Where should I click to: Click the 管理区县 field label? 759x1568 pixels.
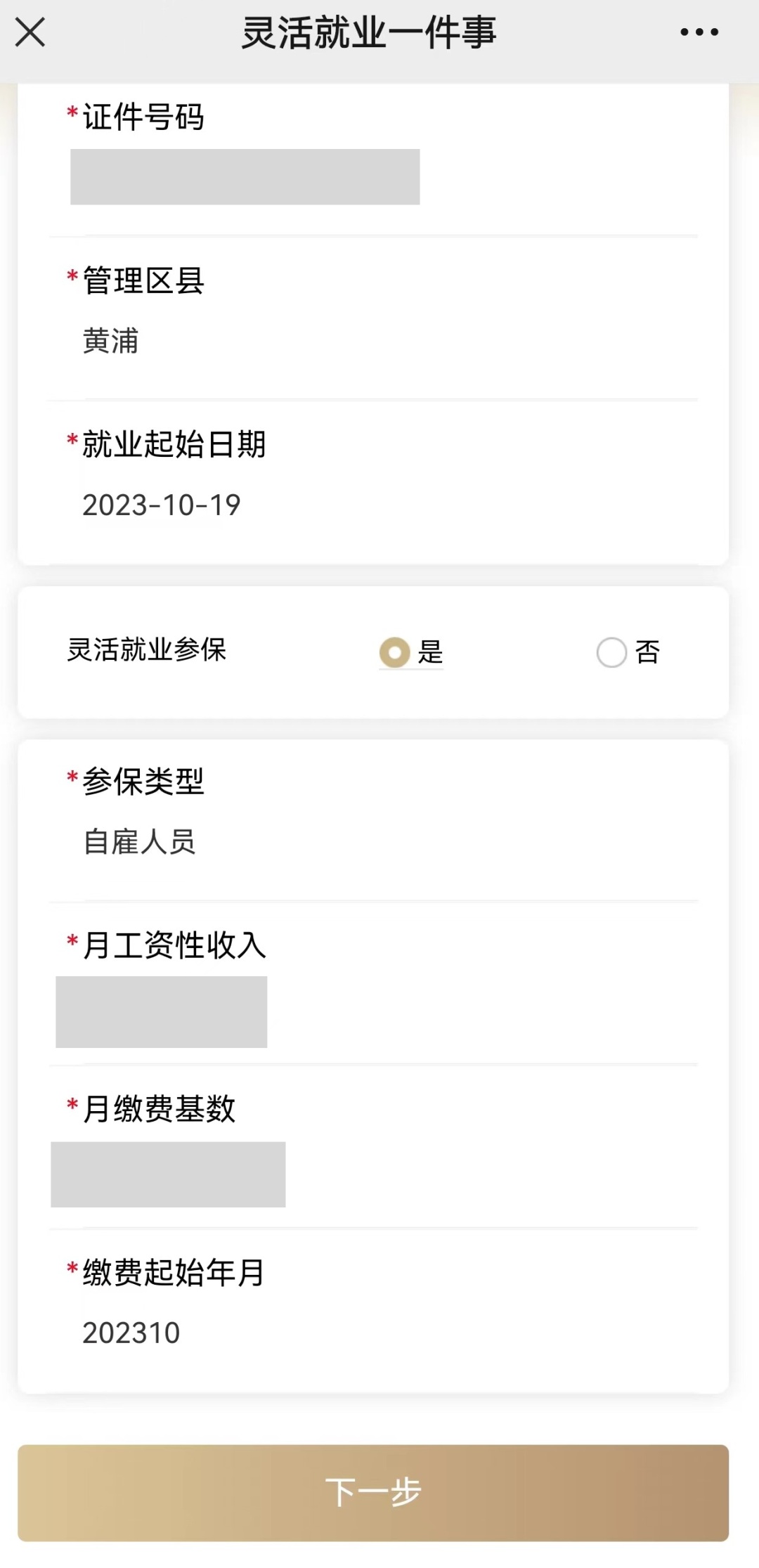(x=143, y=281)
